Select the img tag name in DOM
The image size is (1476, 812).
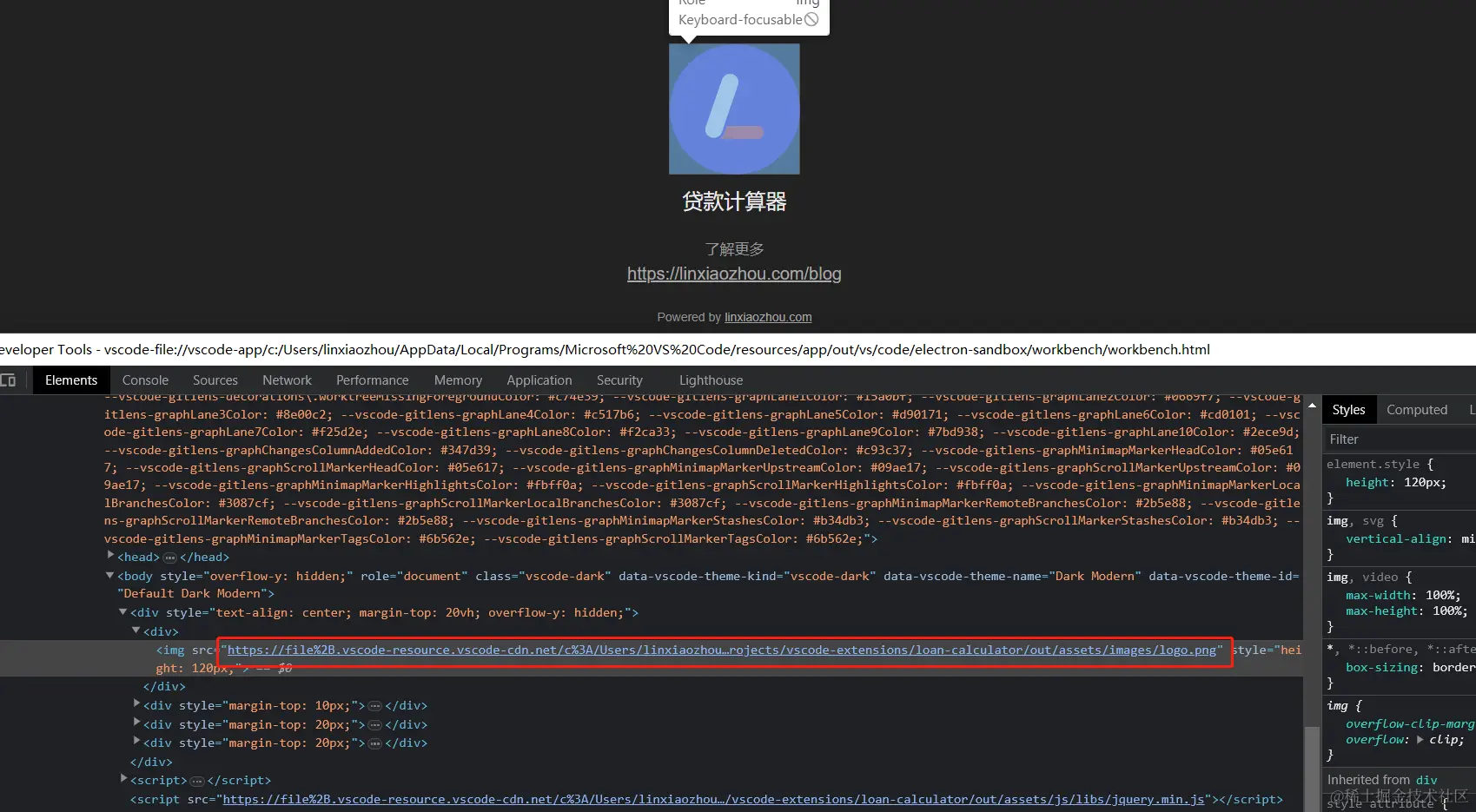pyautogui.click(x=174, y=650)
